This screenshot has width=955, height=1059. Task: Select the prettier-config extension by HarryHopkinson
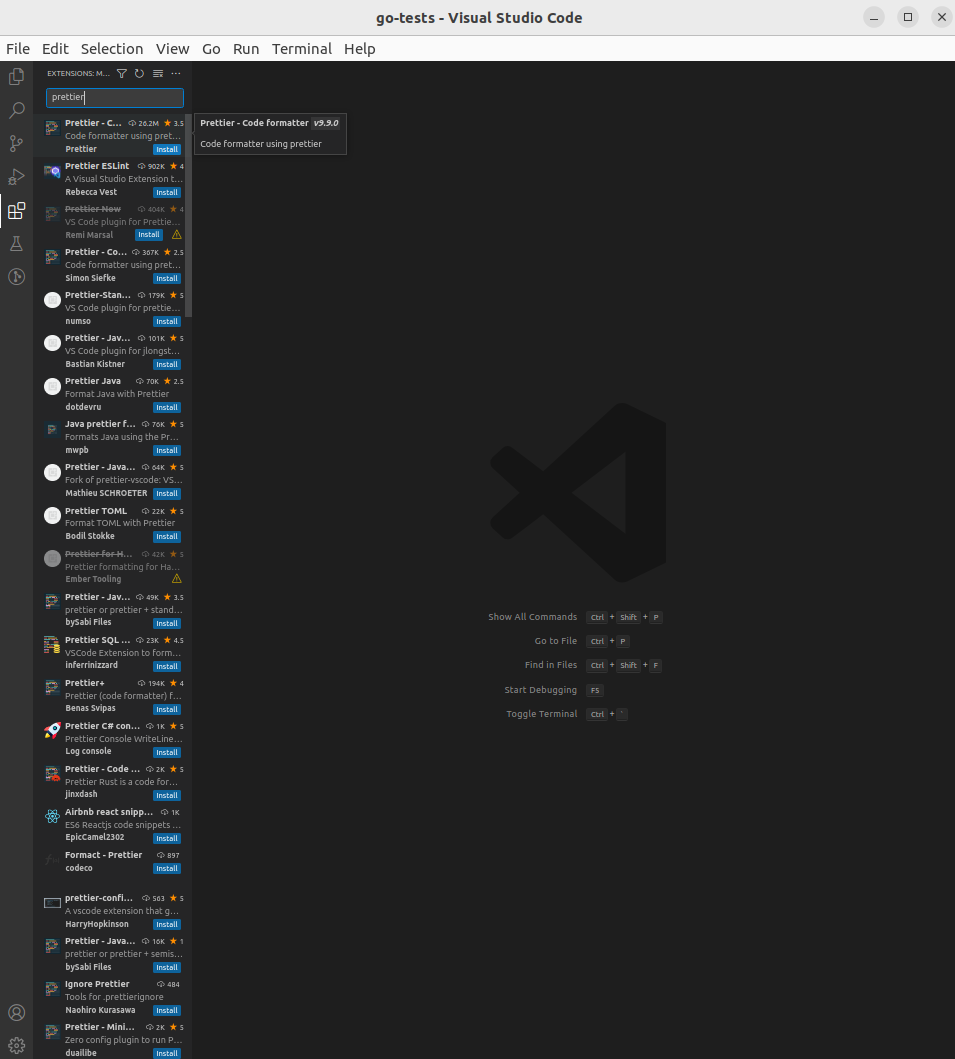[x=113, y=911]
